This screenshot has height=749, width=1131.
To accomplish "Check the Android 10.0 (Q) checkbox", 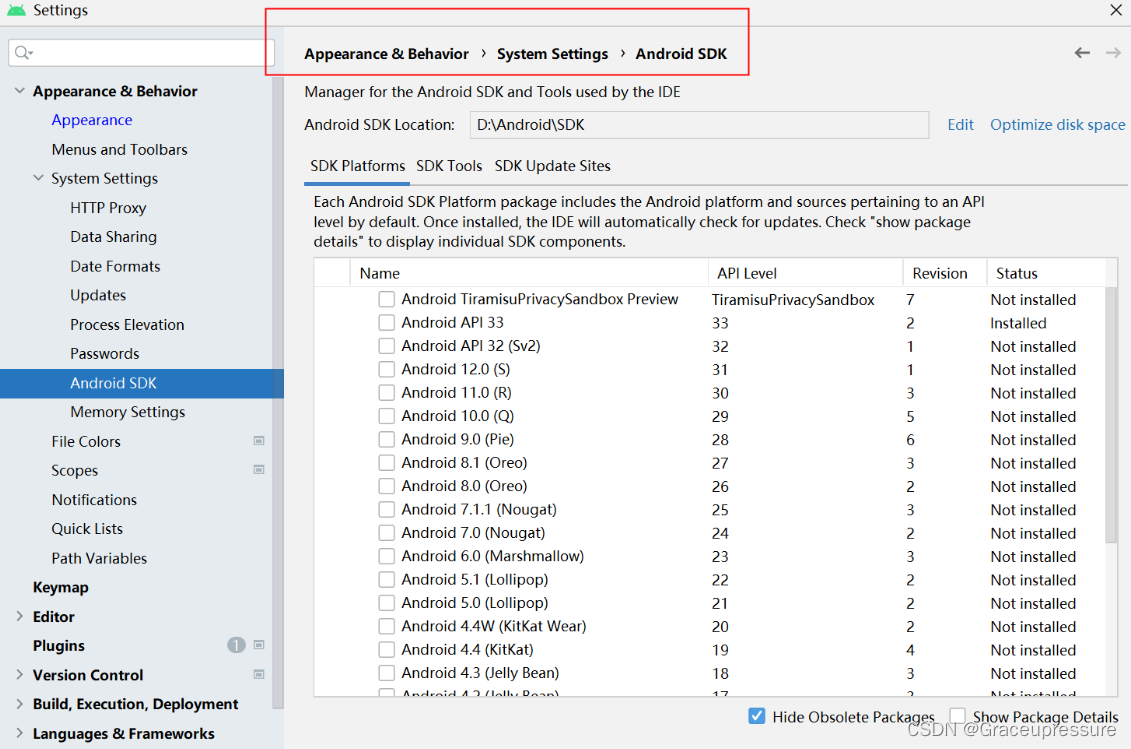I will (x=387, y=416).
